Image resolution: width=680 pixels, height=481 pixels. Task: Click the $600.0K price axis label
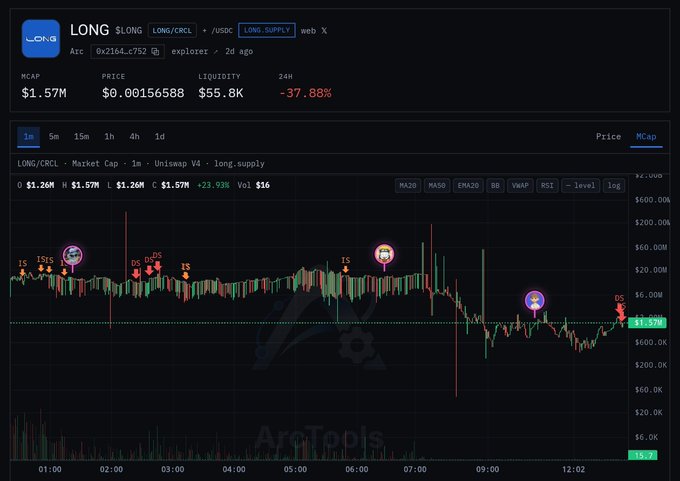point(651,342)
